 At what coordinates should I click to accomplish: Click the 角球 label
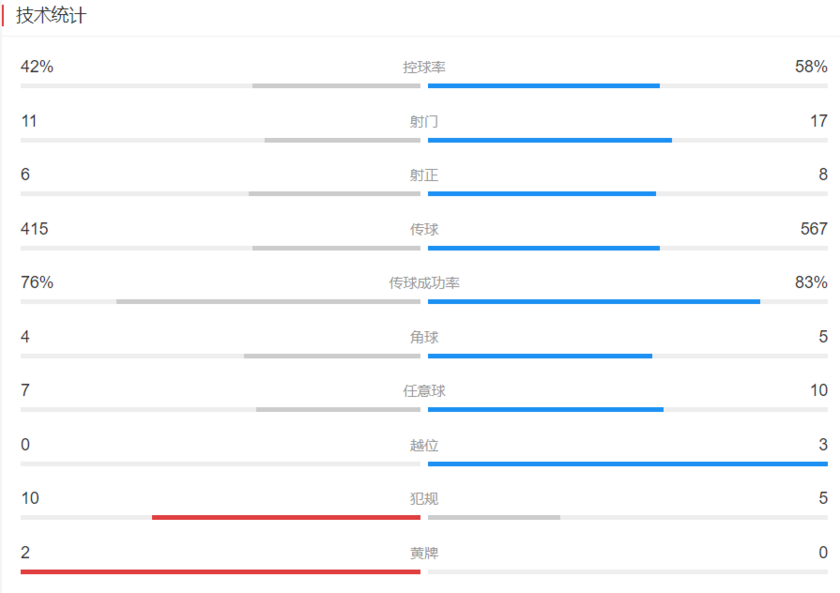[424, 337]
